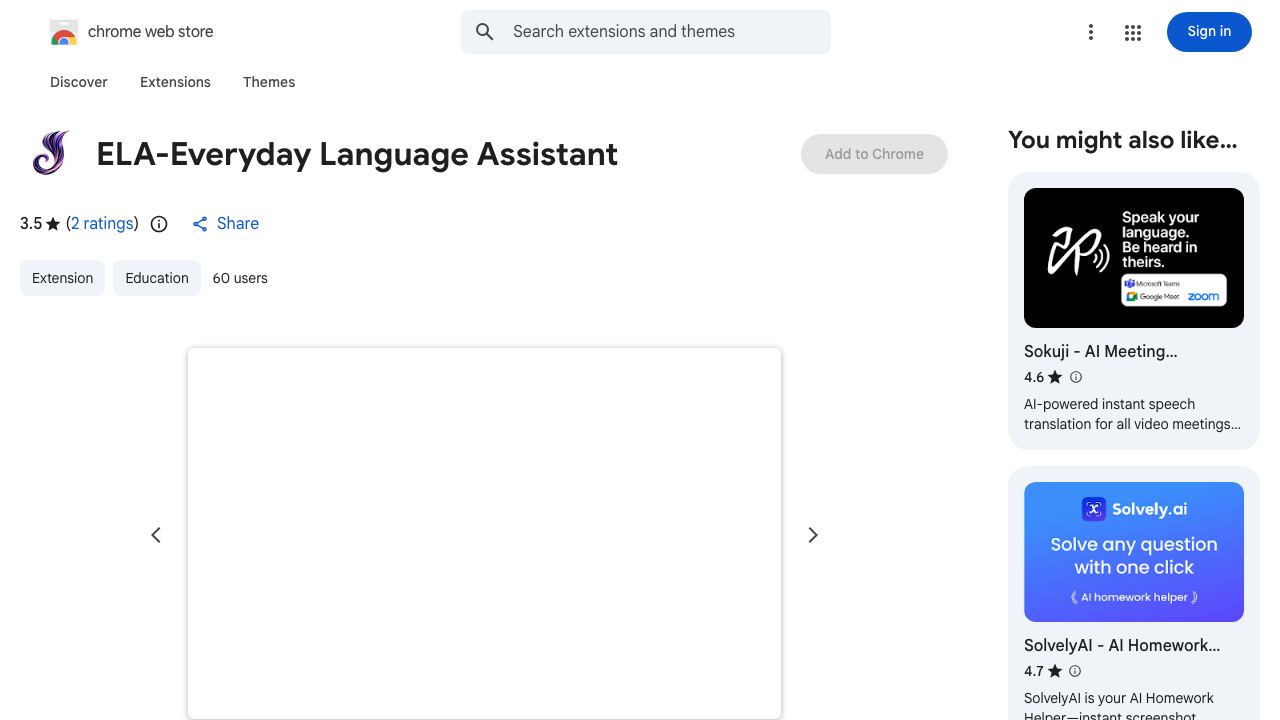The width and height of the screenshot is (1280, 720).
Task: Click info icon next to SolvelyAI 4.7 rating
Action: (1076, 671)
